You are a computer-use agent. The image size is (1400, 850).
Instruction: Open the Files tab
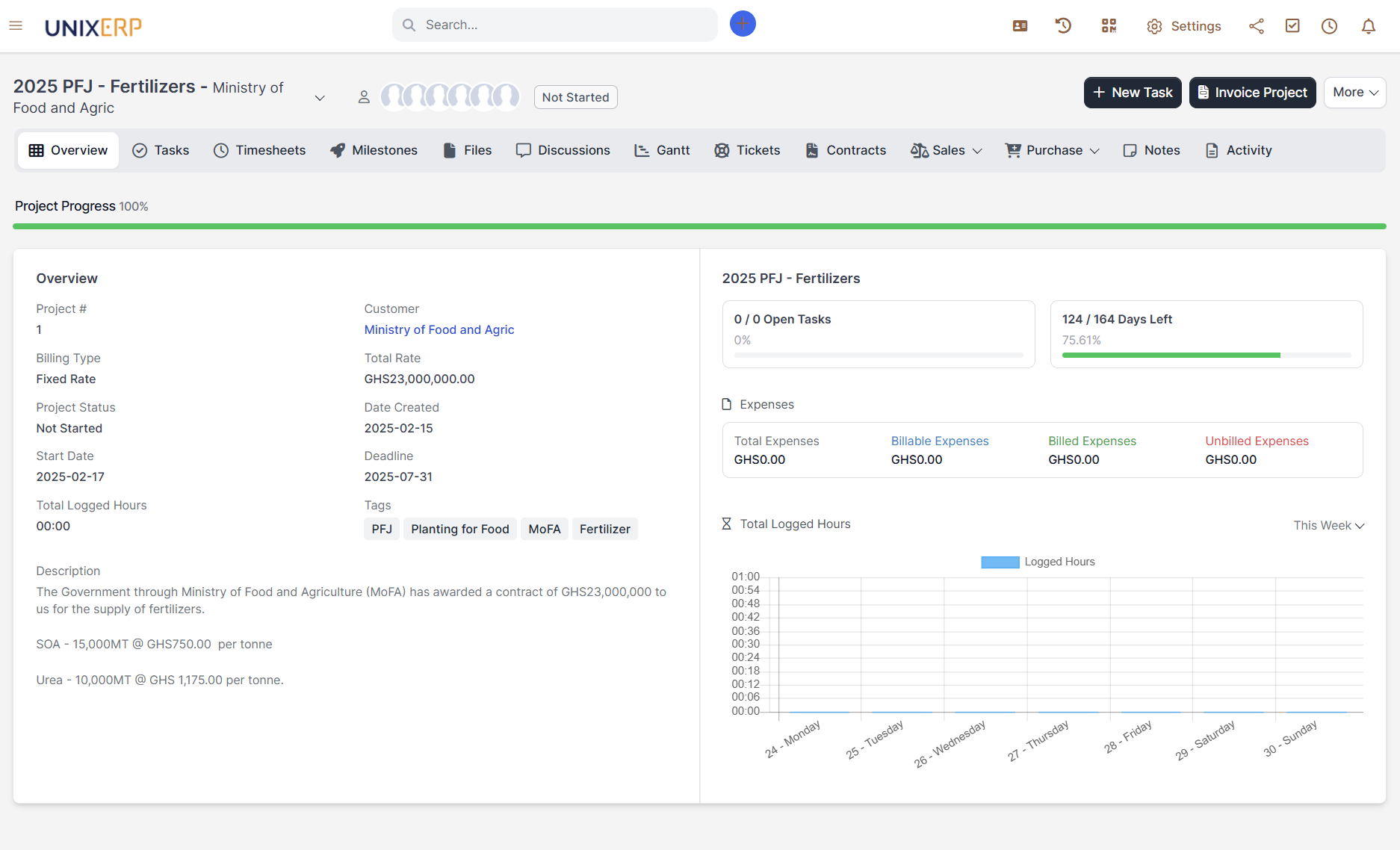[467, 150]
